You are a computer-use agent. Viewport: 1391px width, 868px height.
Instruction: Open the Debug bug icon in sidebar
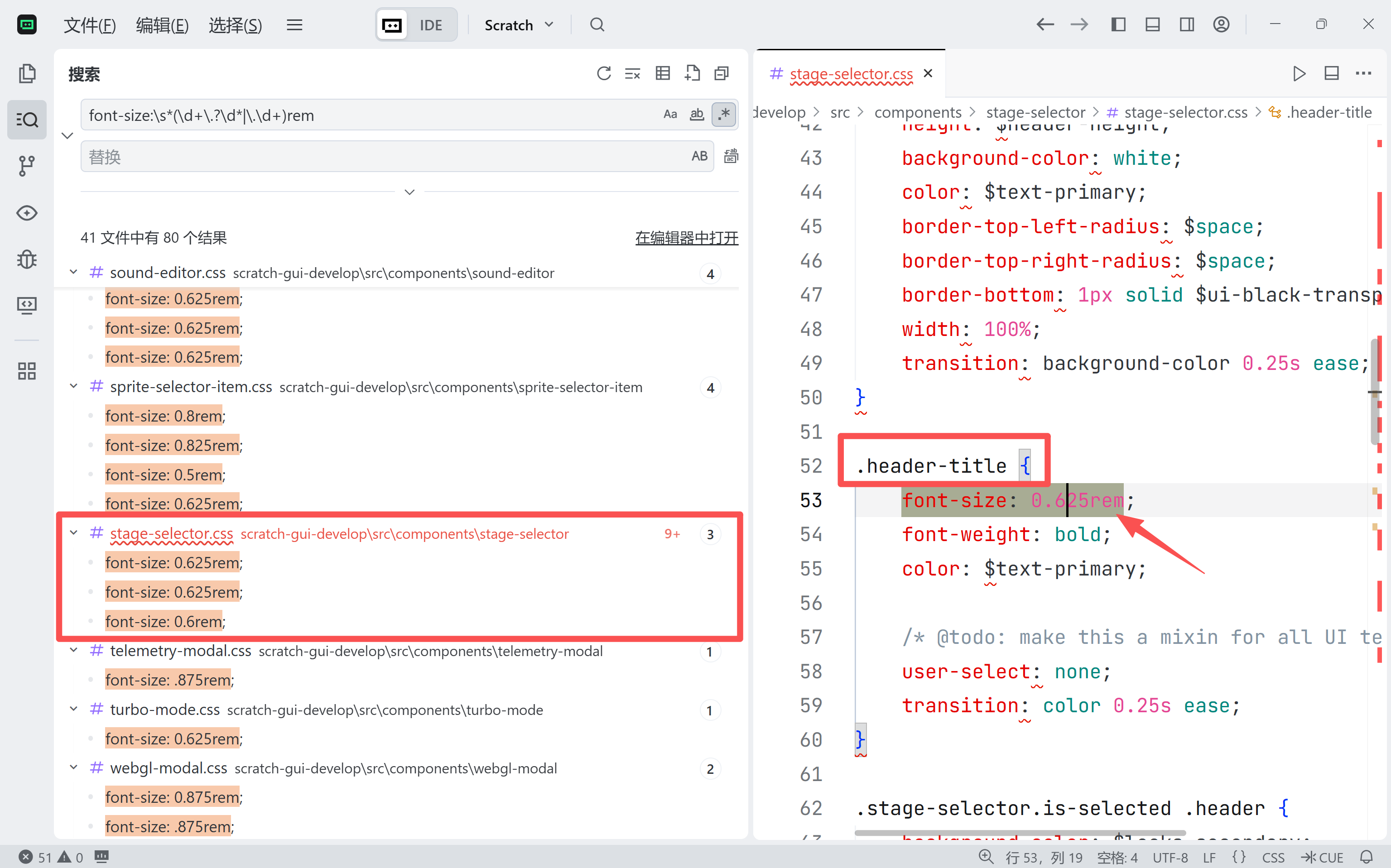pos(26,259)
